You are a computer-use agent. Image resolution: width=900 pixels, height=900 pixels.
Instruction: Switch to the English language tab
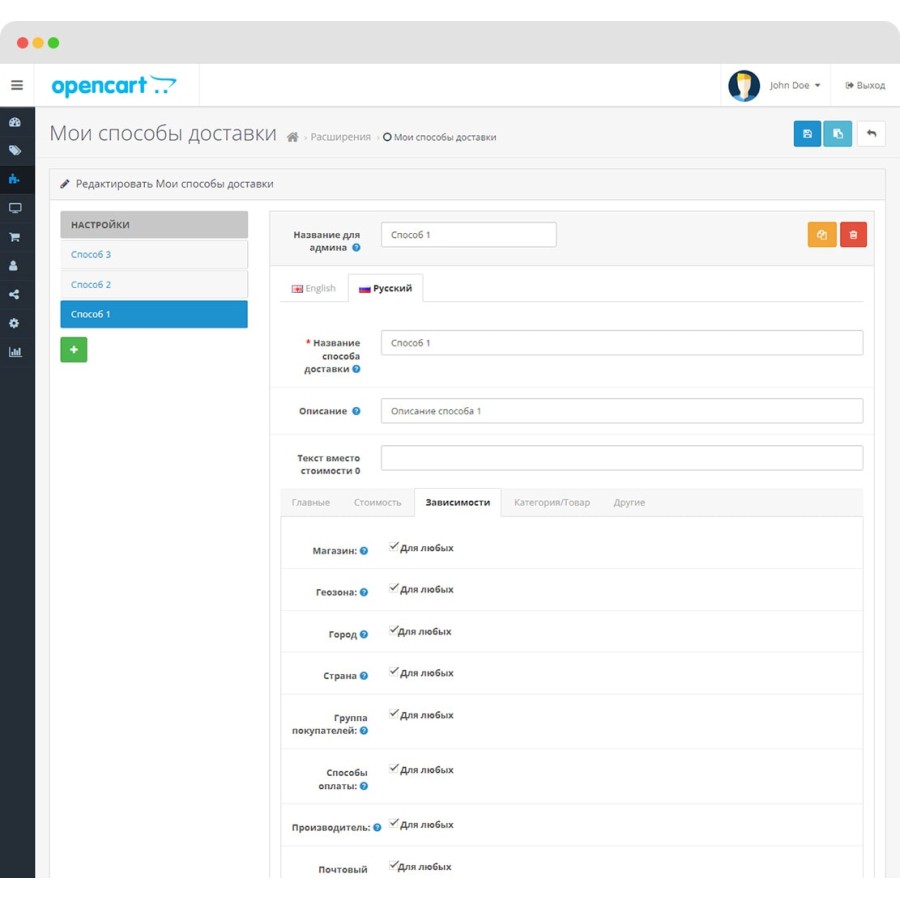[314, 288]
